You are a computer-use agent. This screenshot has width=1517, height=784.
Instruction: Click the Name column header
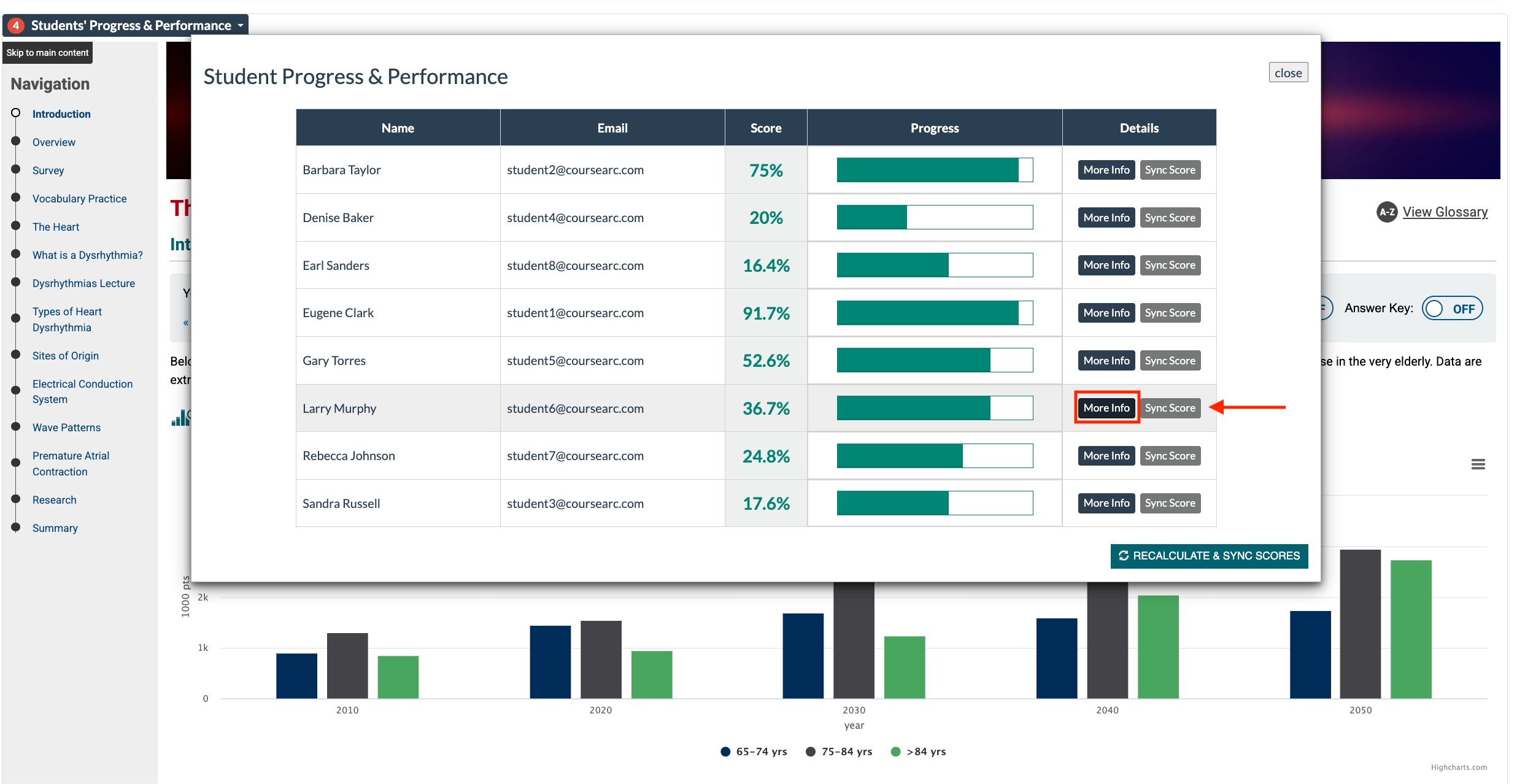click(398, 128)
